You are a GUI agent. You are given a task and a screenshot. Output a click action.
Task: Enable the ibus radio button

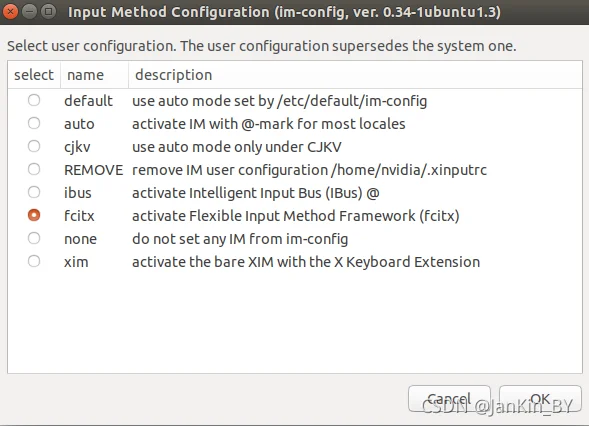[x=34, y=192]
